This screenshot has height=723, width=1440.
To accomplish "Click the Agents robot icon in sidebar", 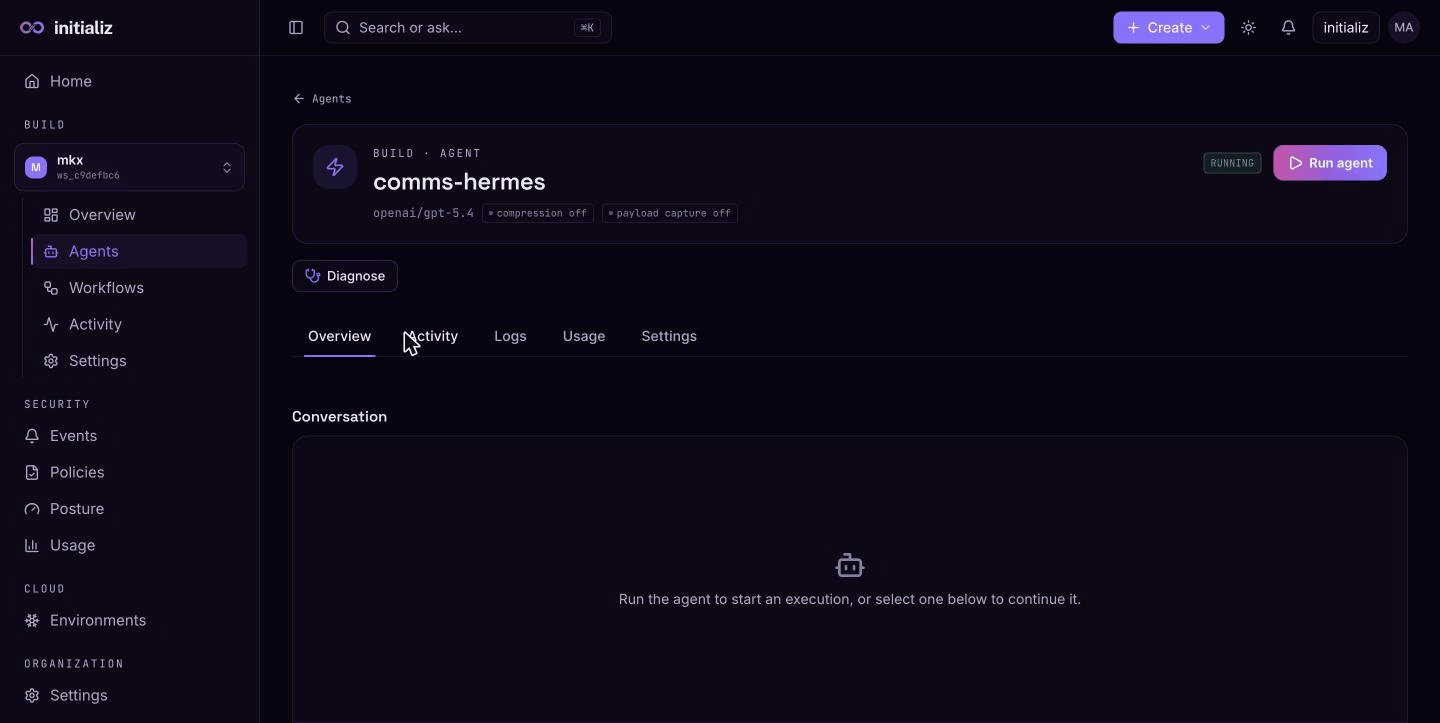I will pos(51,251).
